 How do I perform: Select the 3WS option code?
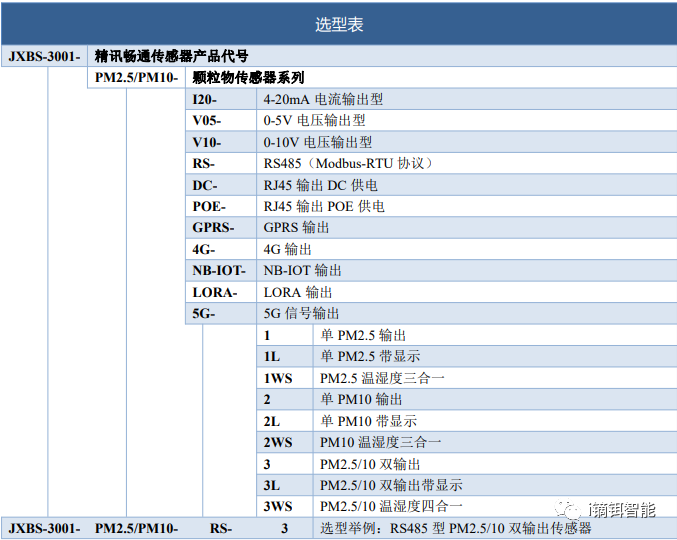click(x=278, y=506)
